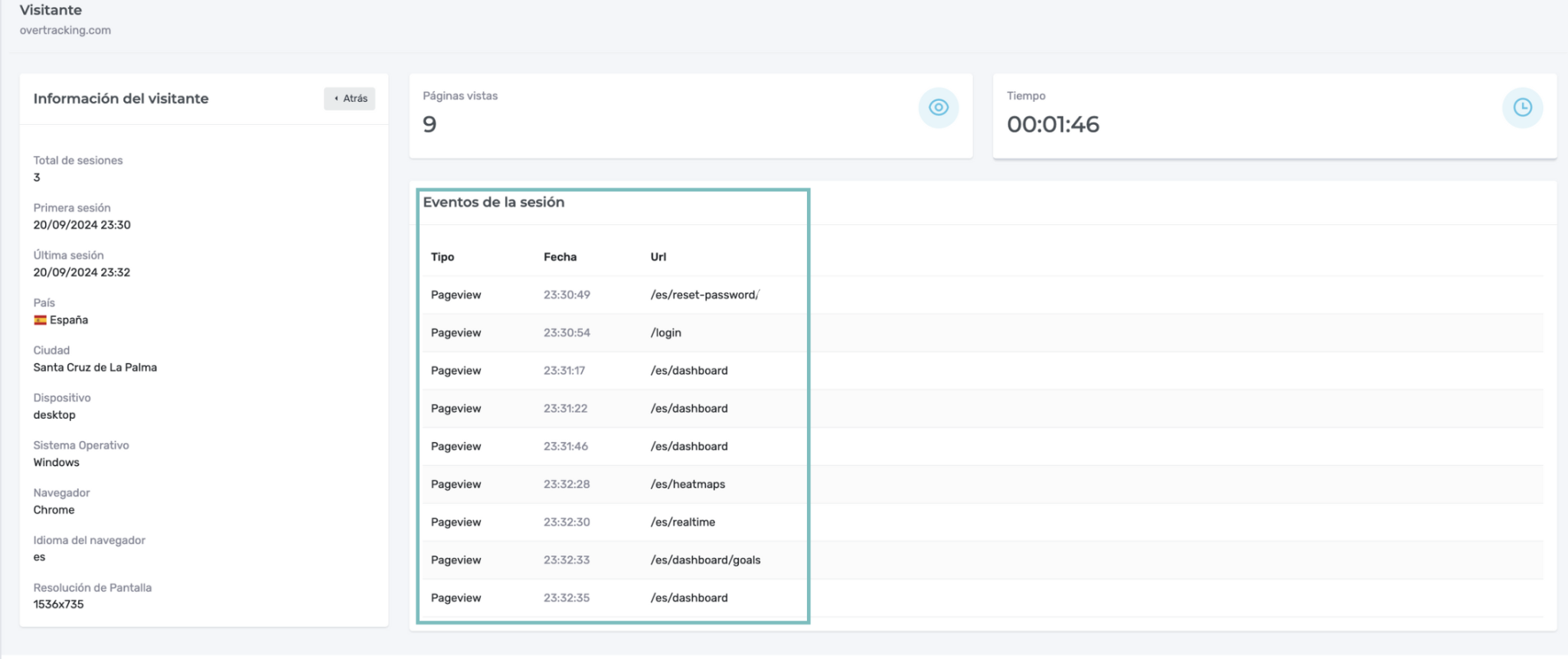Click the 23:30:54 timestamp
Viewport: 1568px width, 659px height.
pyautogui.click(x=567, y=333)
